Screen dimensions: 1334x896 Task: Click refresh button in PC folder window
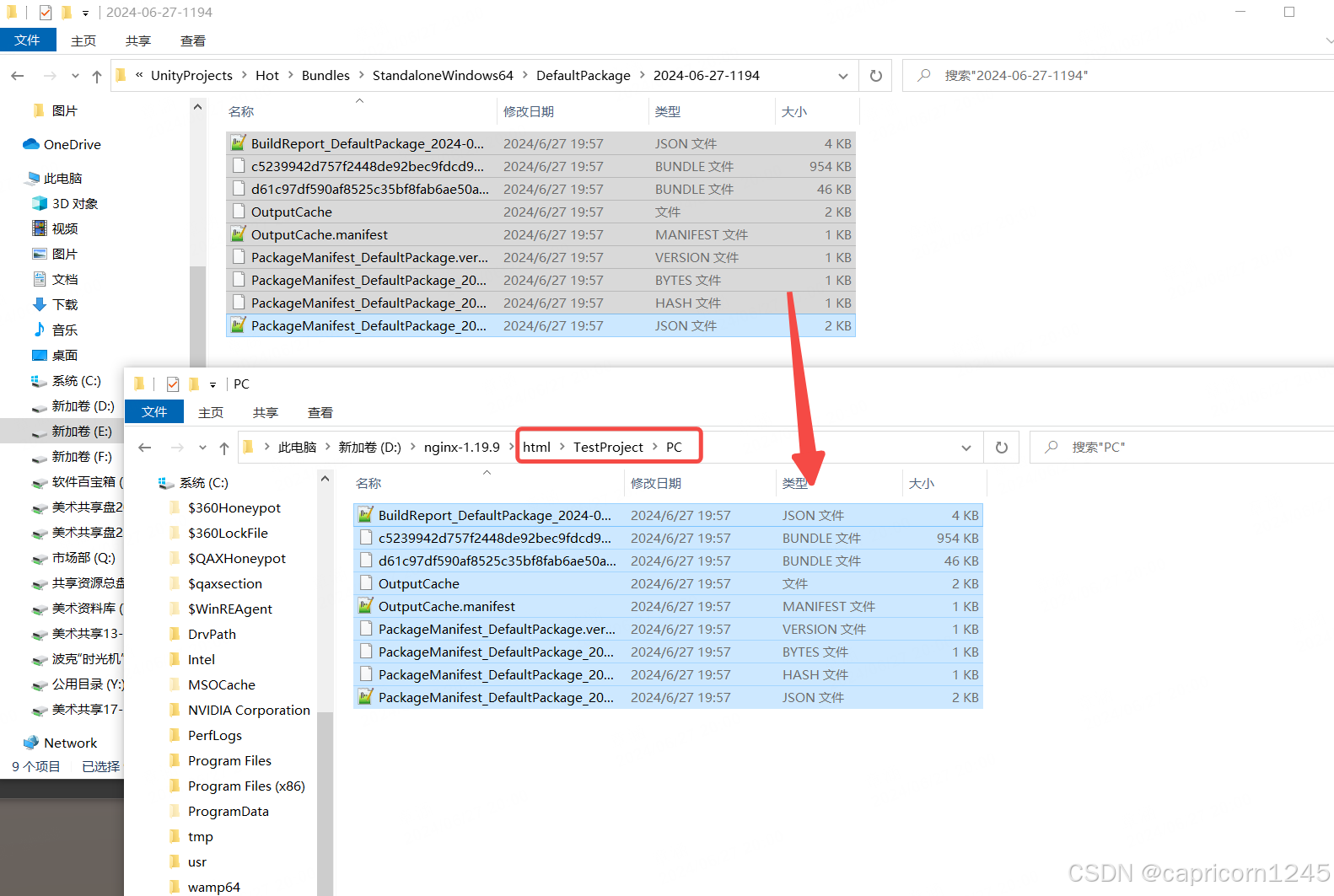pyautogui.click(x=1002, y=448)
